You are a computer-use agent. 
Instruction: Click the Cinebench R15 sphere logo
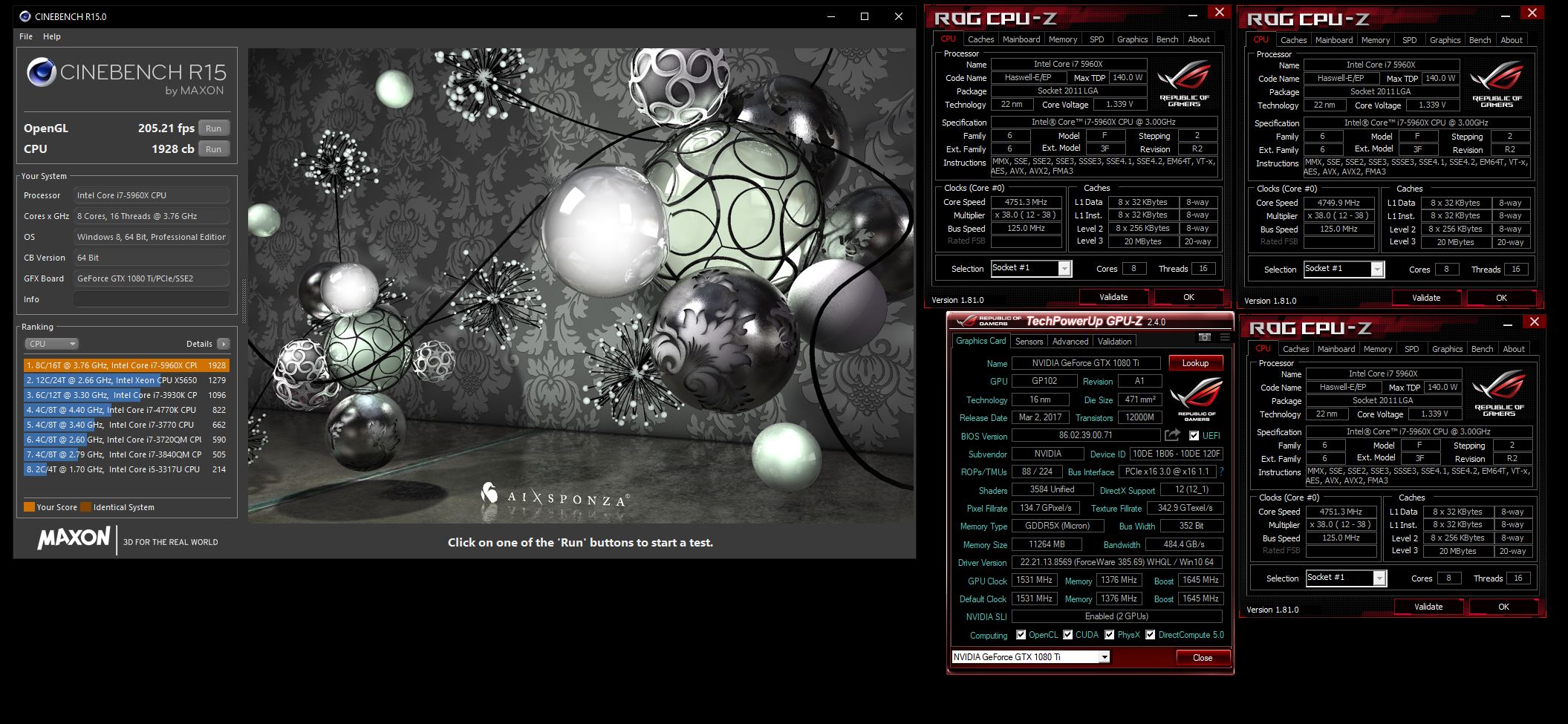tap(42, 72)
